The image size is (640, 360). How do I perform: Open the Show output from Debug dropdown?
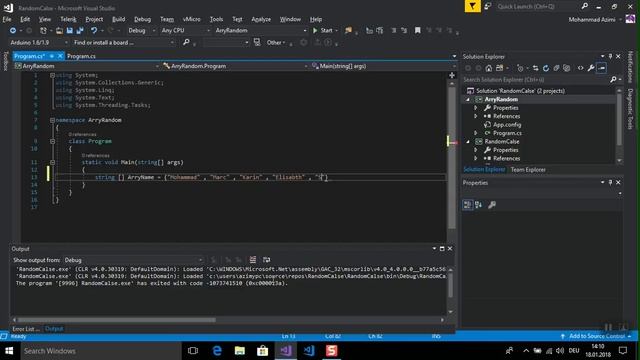click(x=133, y=260)
